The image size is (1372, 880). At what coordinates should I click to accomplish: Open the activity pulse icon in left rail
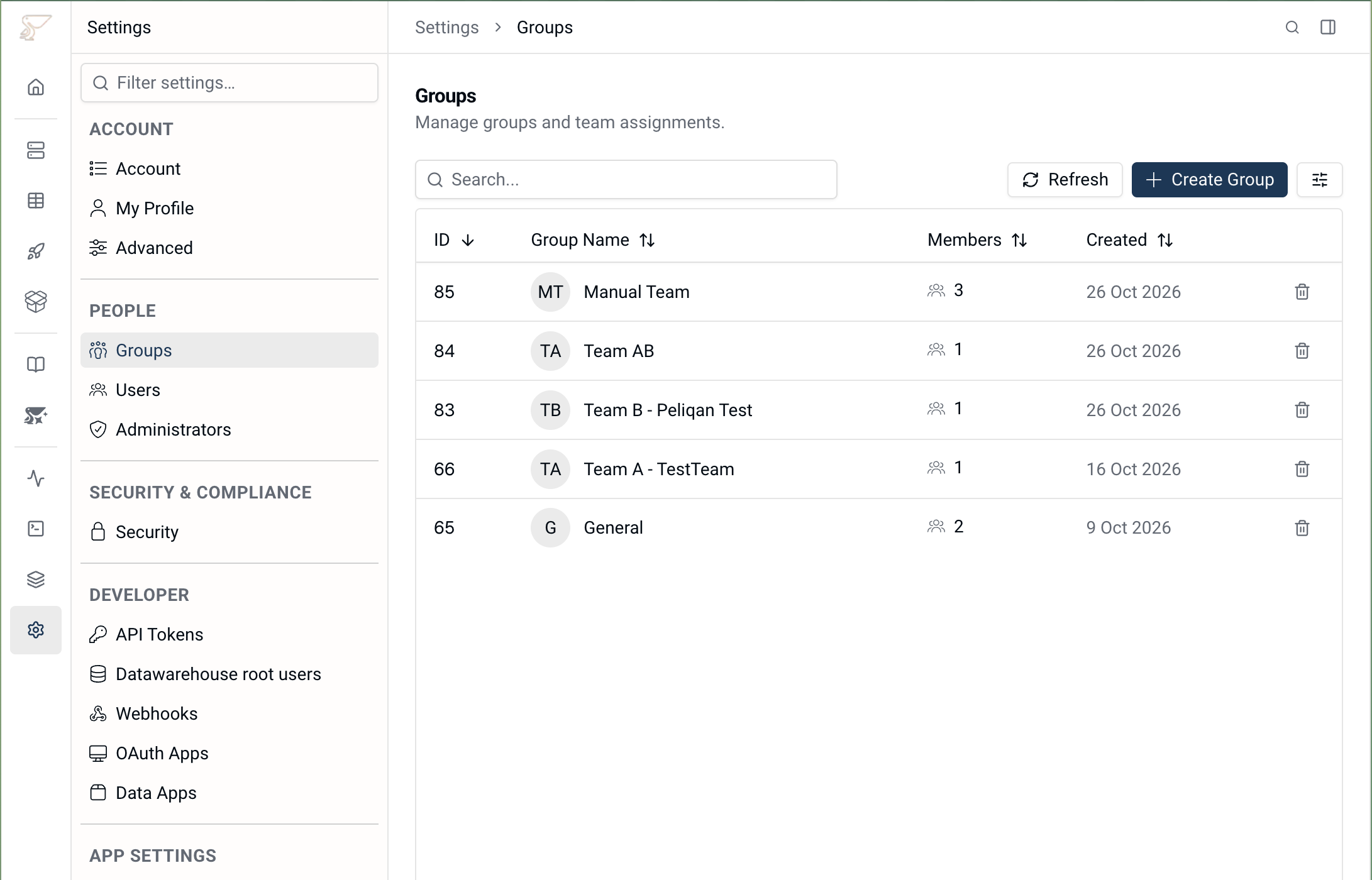[x=36, y=478]
